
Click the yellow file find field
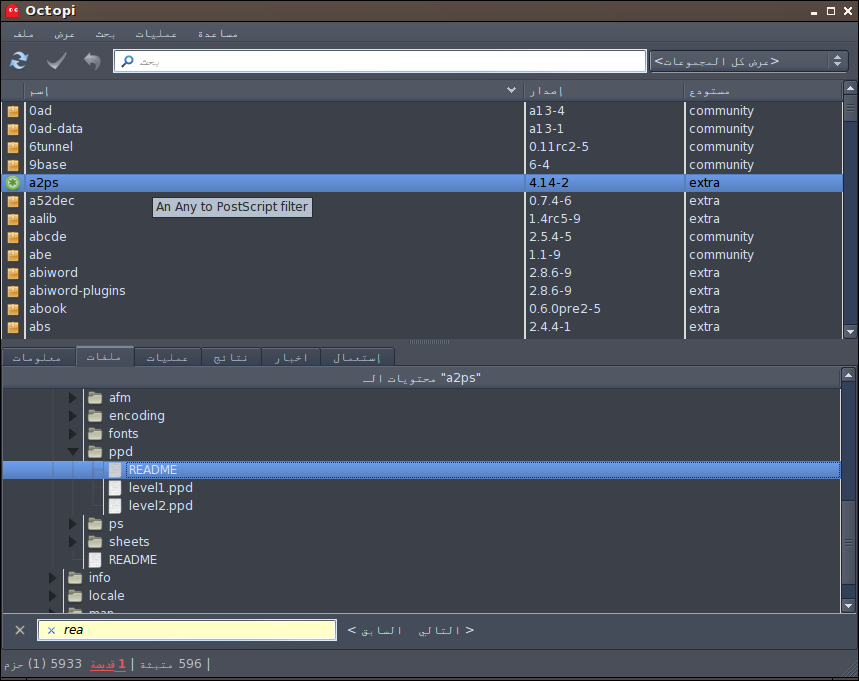(x=187, y=630)
